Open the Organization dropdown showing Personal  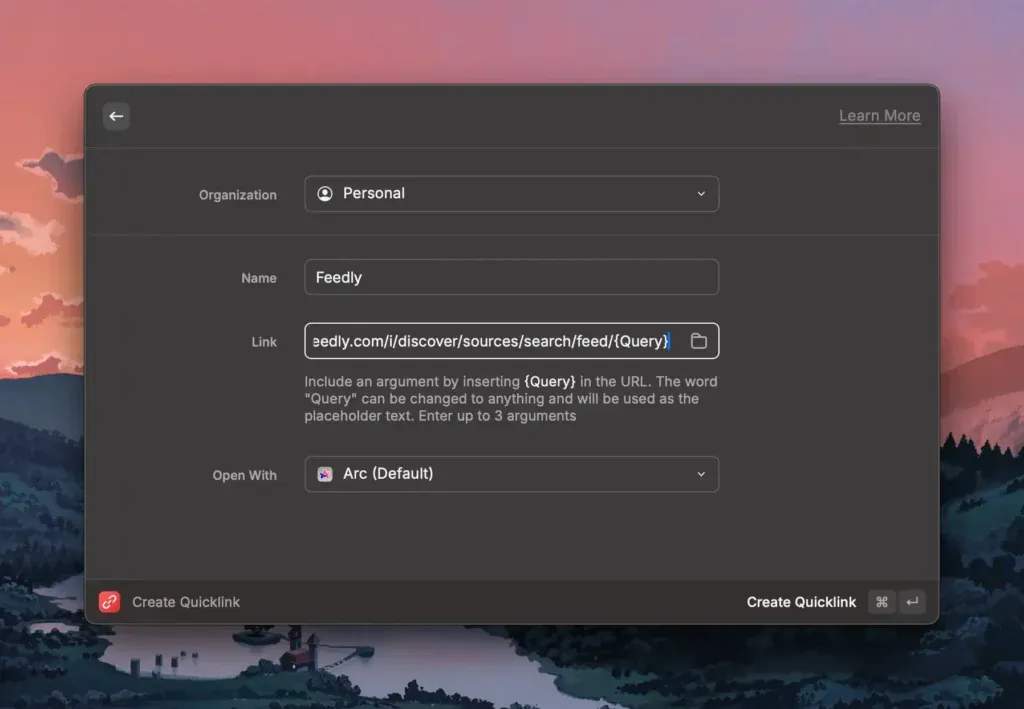[x=511, y=194]
